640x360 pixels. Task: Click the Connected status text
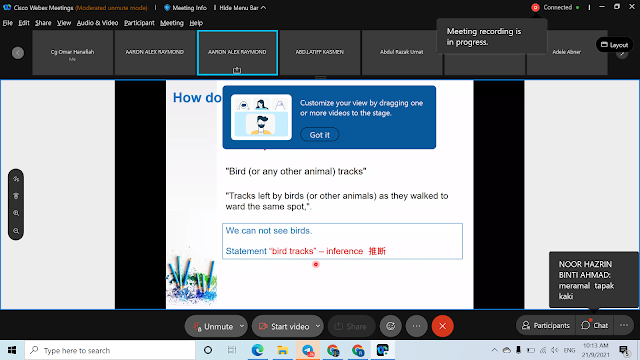(x=558, y=7)
